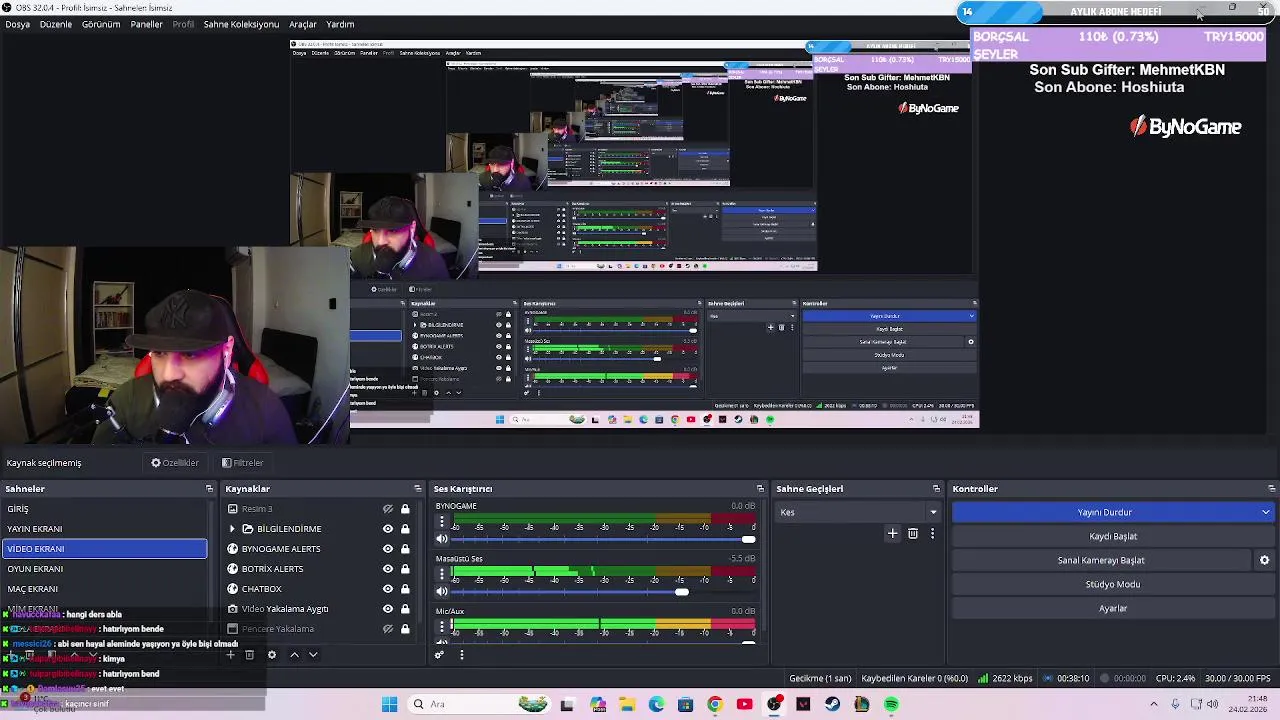The height and width of the screenshot is (720, 1280).
Task: Select the OYUN EKRANI scene
Action: (x=104, y=569)
